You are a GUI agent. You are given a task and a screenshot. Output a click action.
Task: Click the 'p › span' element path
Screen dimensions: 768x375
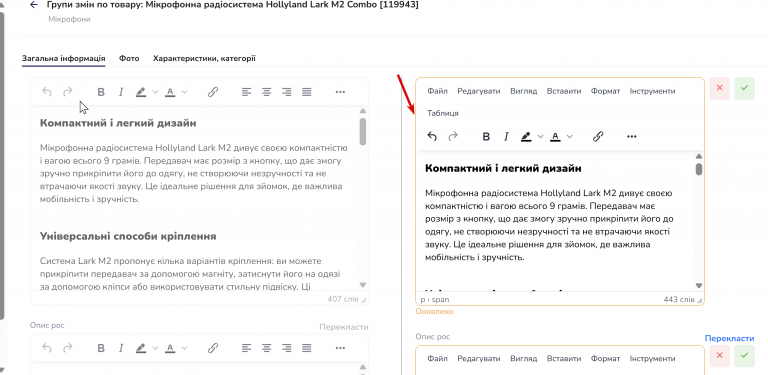coord(435,299)
